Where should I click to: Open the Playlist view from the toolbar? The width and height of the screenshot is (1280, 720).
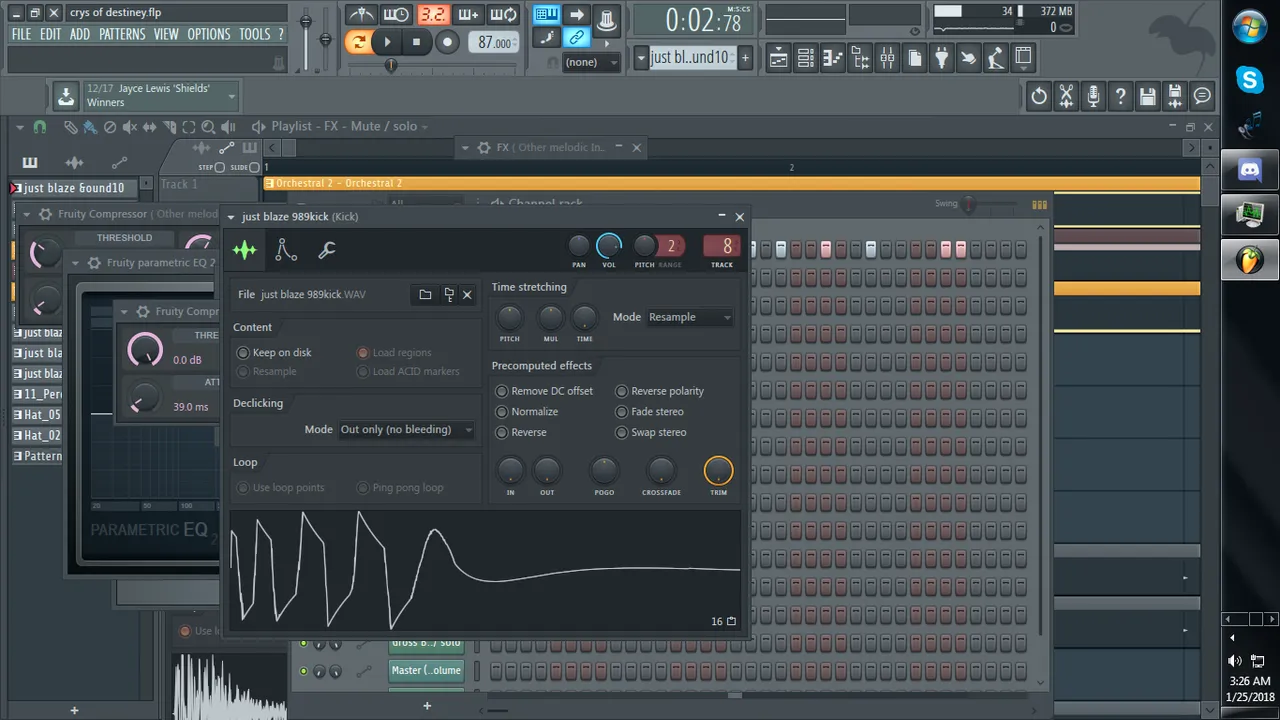pos(779,59)
